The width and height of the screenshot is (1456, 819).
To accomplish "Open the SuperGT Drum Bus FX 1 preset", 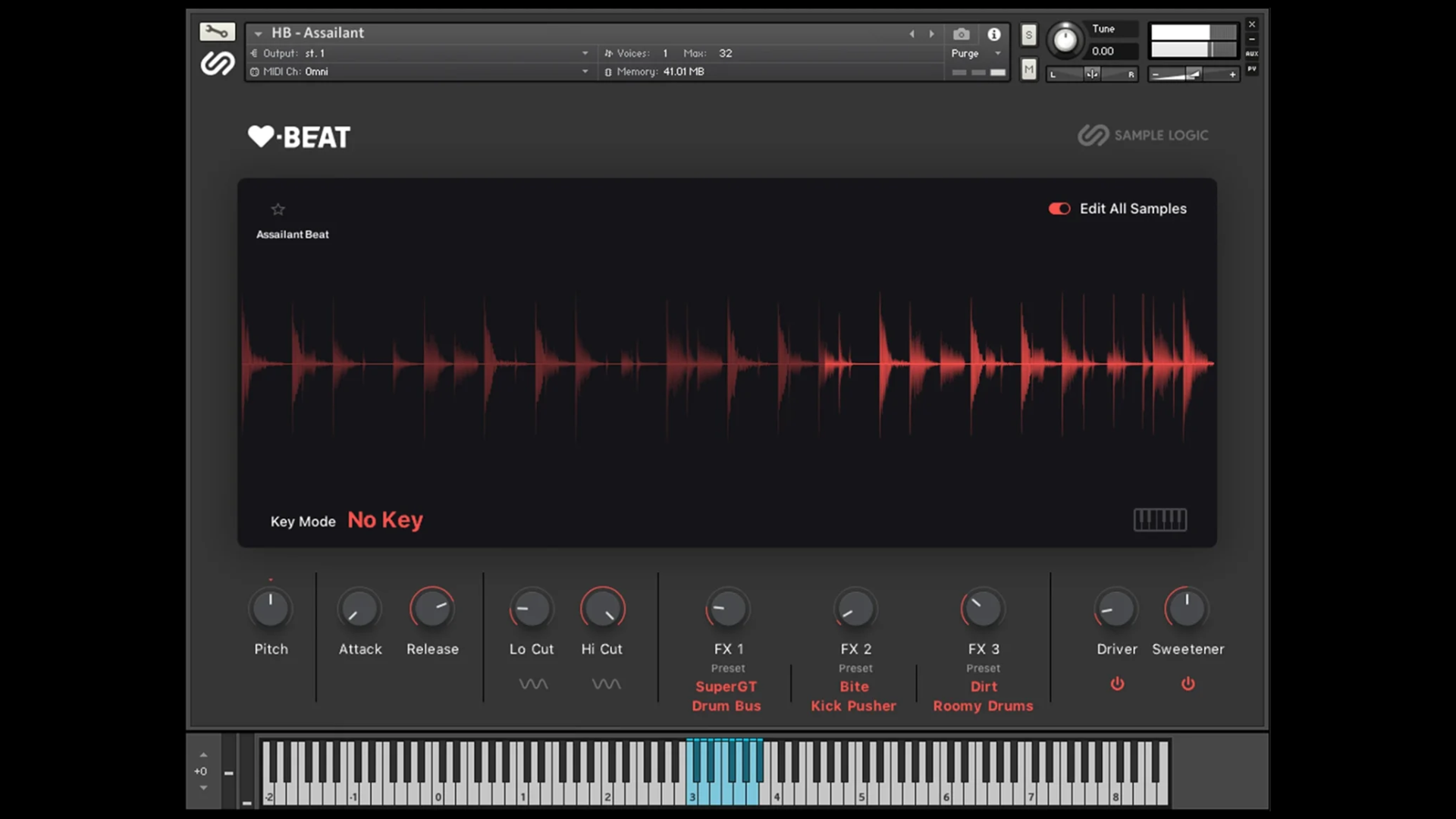I will (x=726, y=695).
